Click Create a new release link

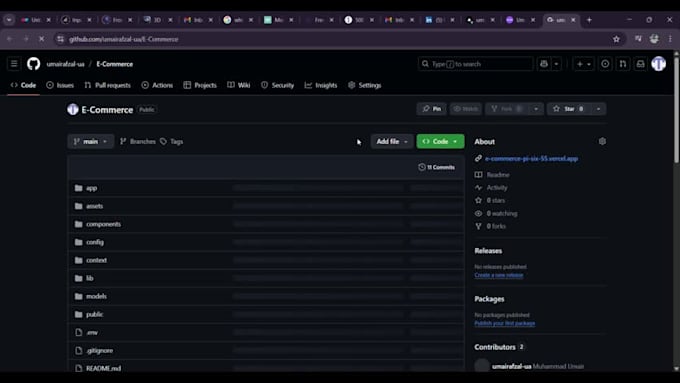pyautogui.click(x=499, y=275)
